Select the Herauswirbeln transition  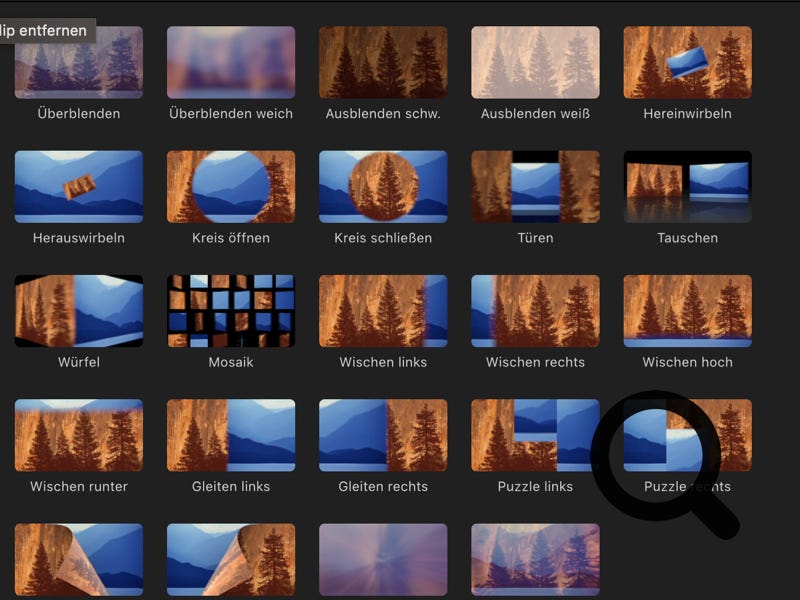79,186
